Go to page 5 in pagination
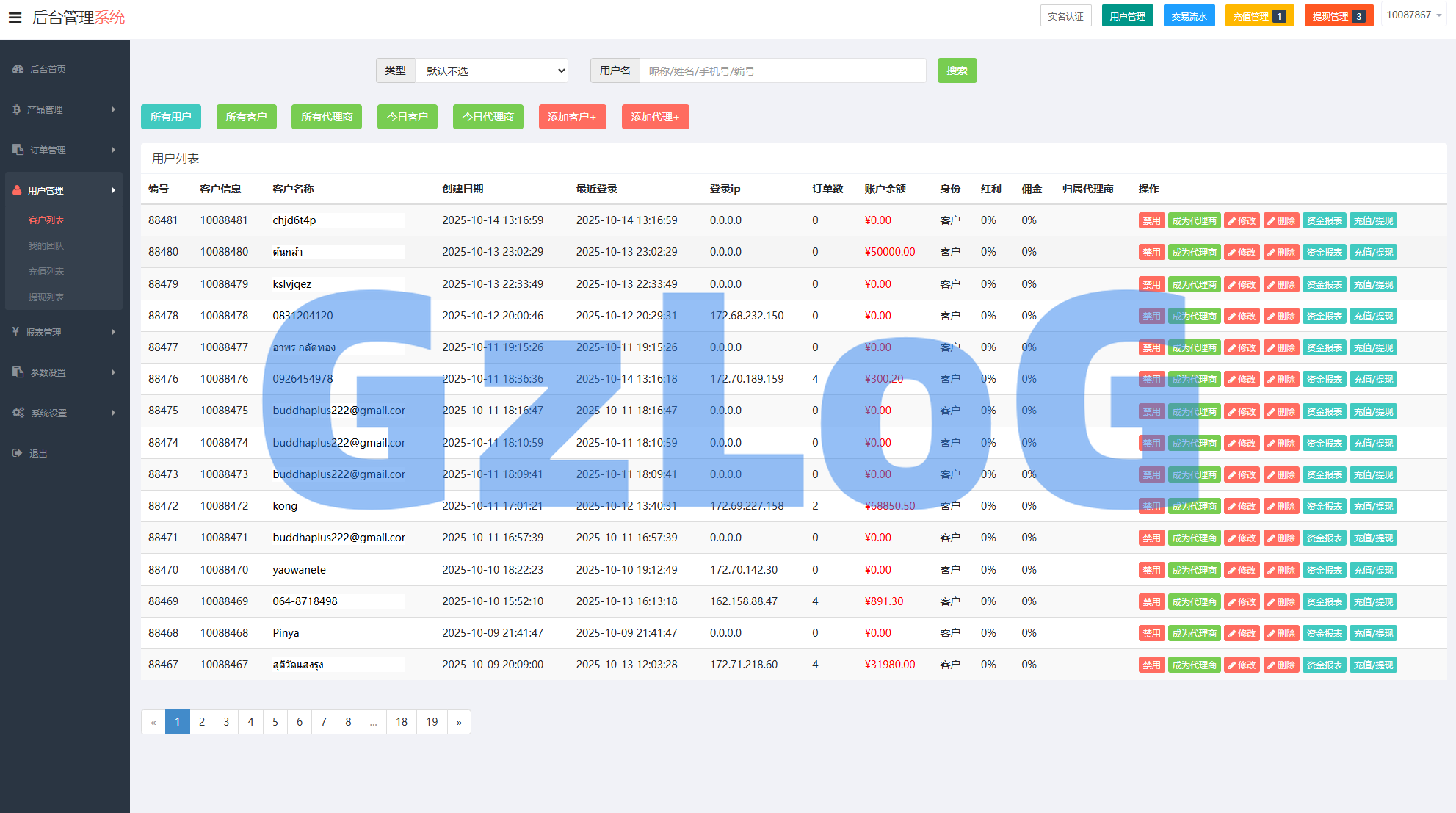 pos(275,722)
